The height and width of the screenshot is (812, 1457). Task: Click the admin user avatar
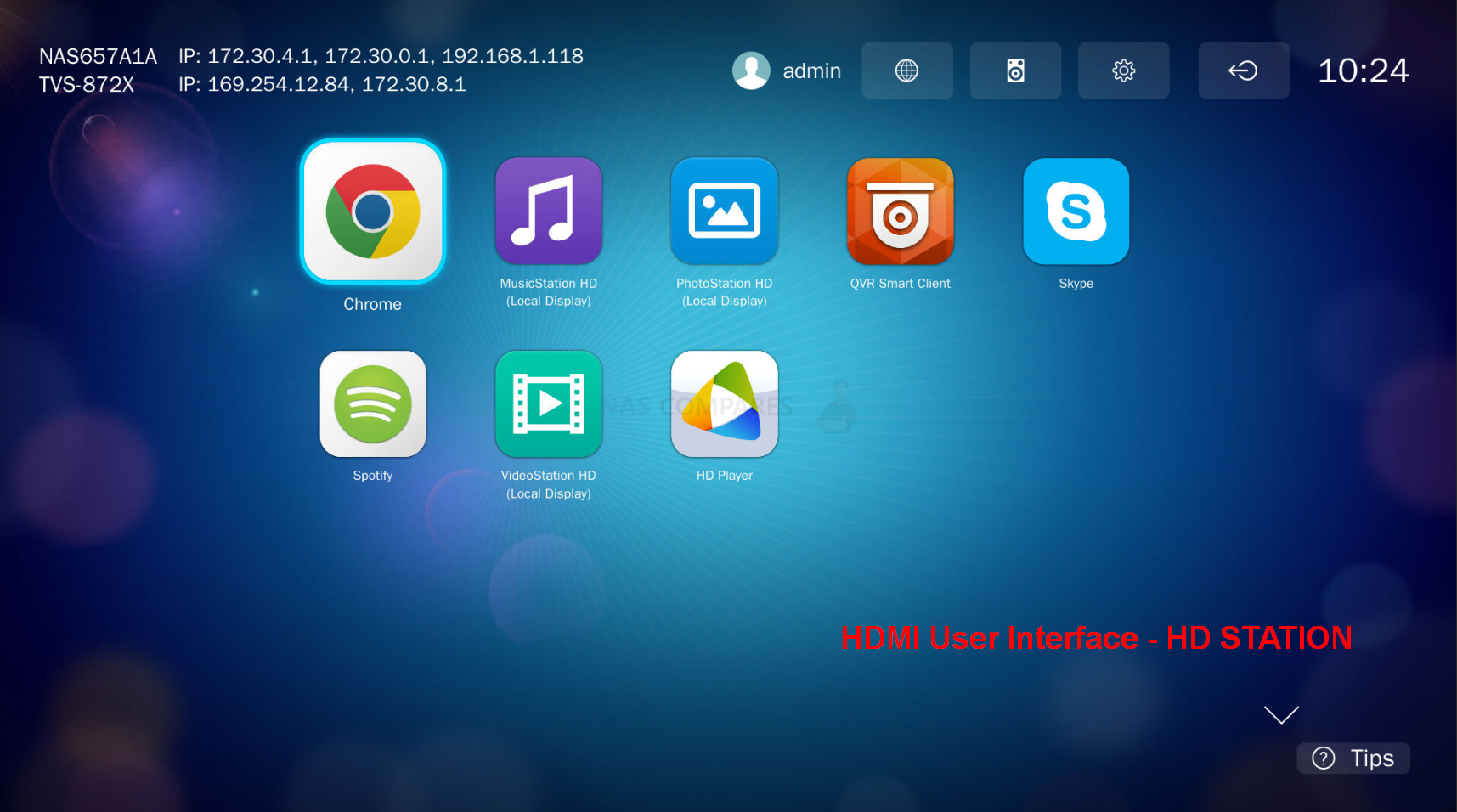(751, 70)
